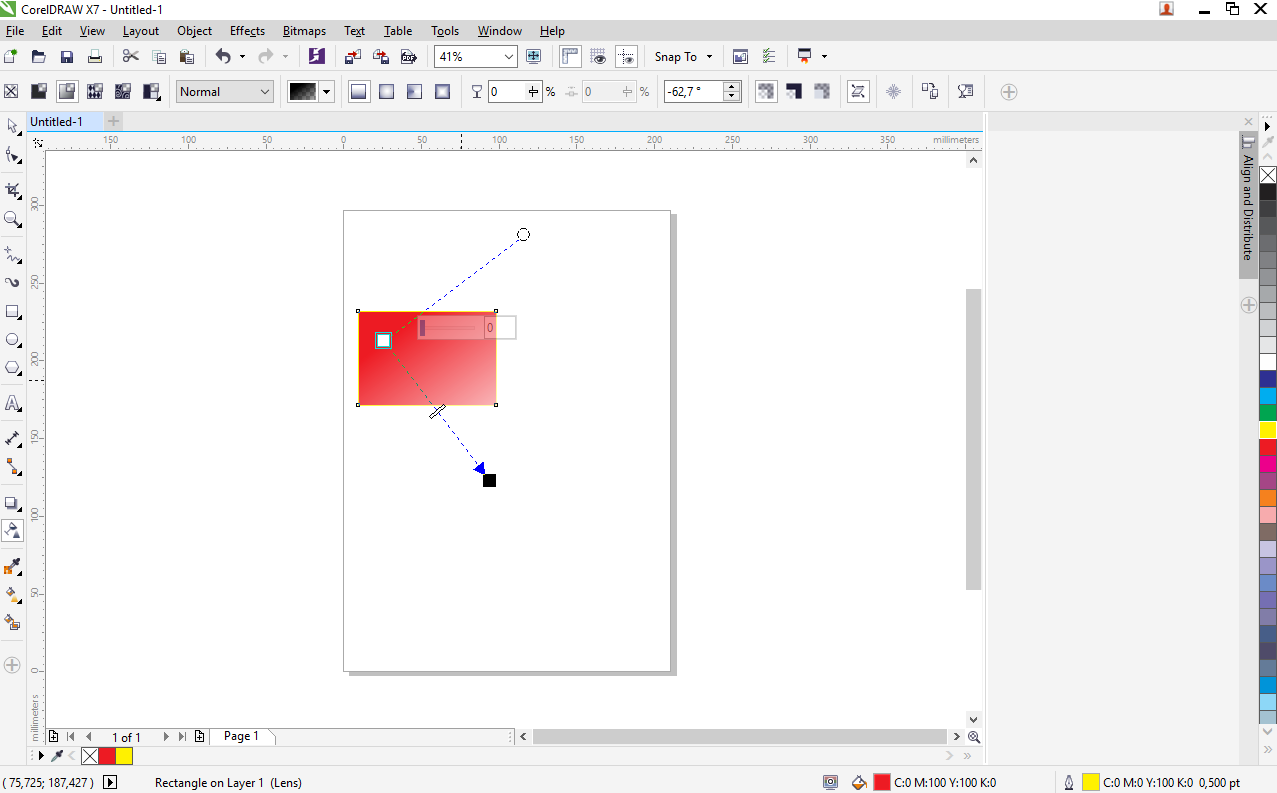Image resolution: width=1277 pixels, height=793 pixels.
Task: Select the Interactive Fill tool
Action: (x=12, y=595)
